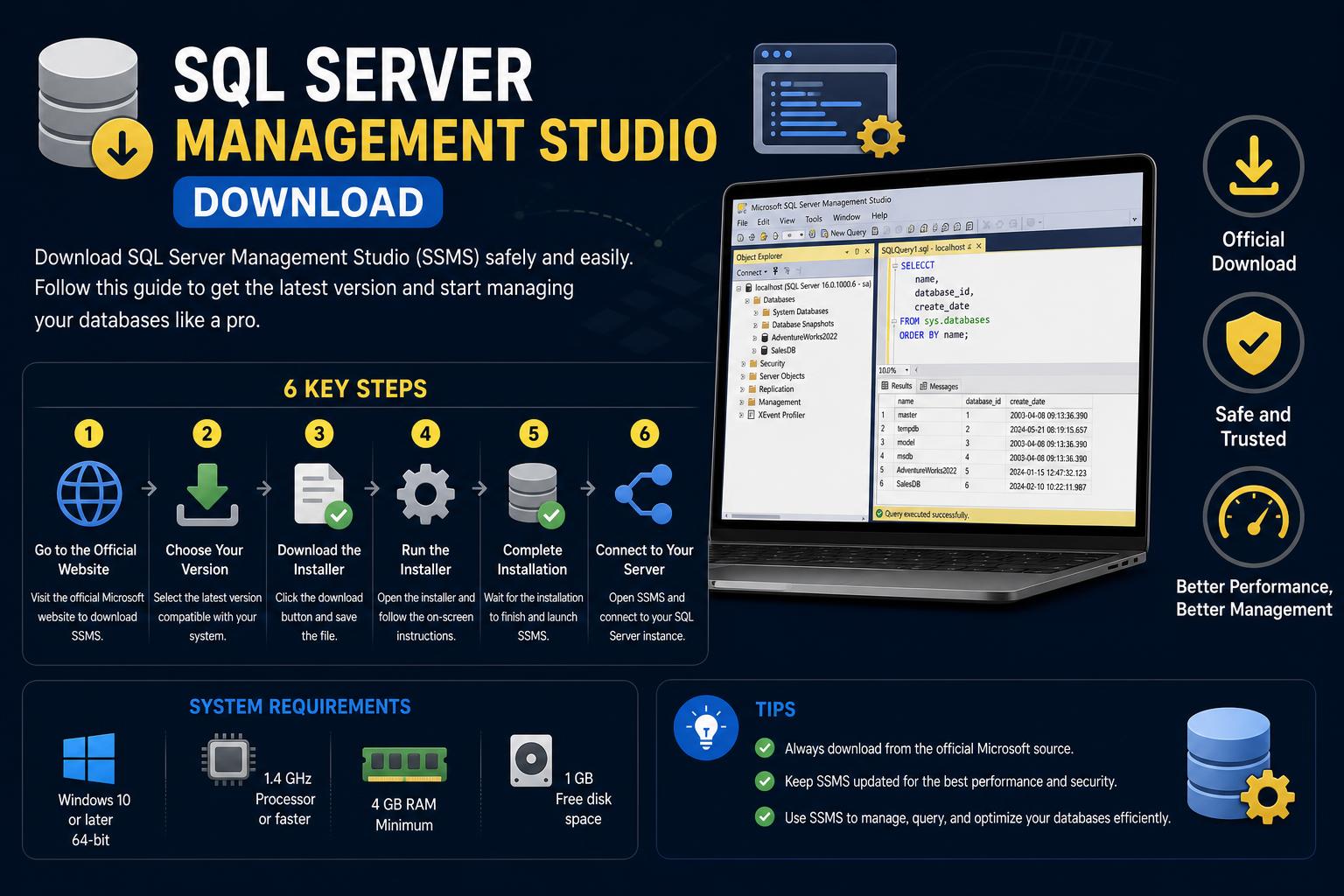Screen dimensions: 1344x896
Task: Click the database download icon beside the title
Action: 94,107
